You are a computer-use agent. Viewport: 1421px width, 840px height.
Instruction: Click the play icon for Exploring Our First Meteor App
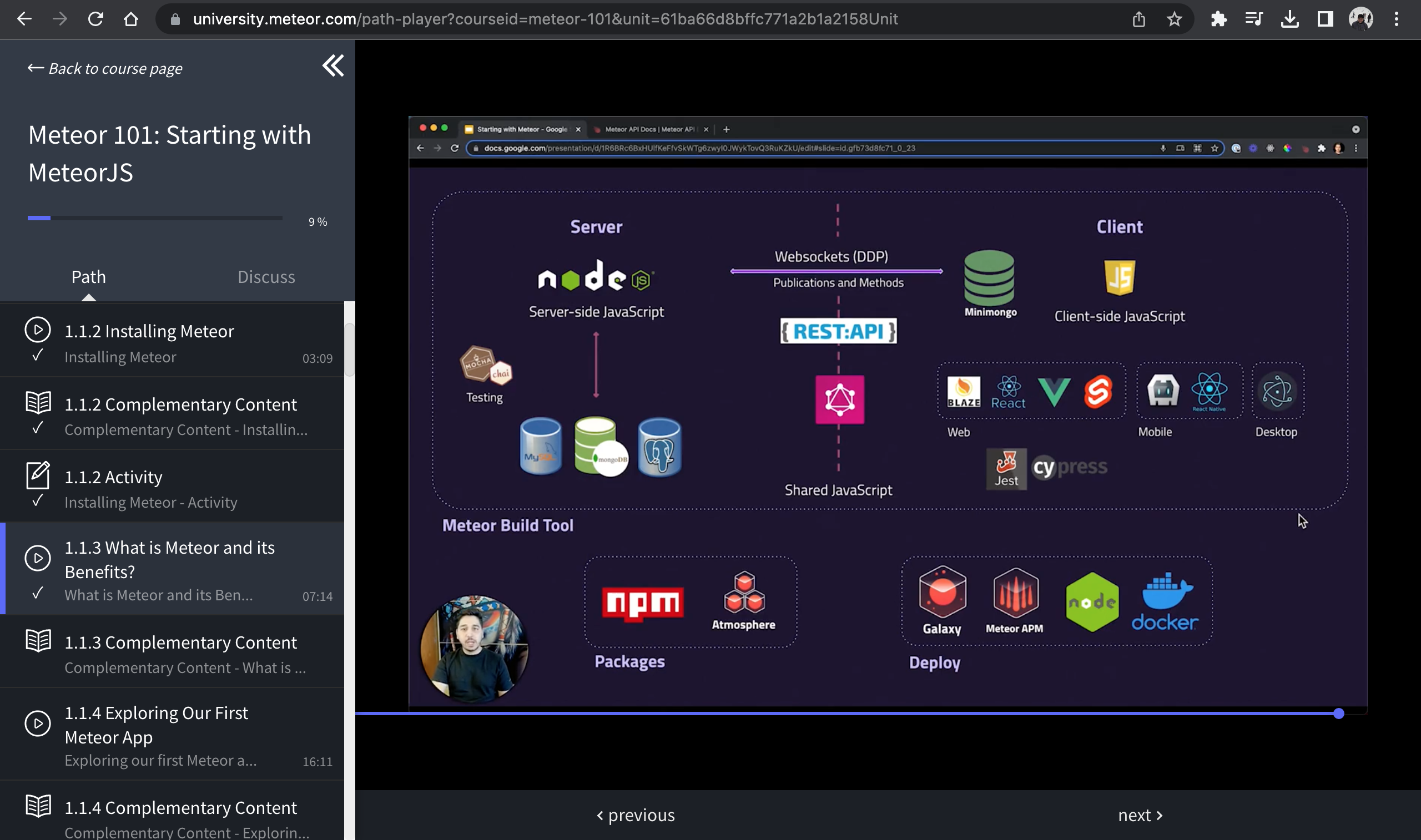pos(37,723)
